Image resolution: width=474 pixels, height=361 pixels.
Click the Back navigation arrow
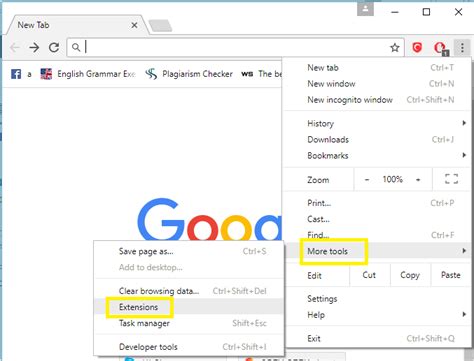point(15,48)
